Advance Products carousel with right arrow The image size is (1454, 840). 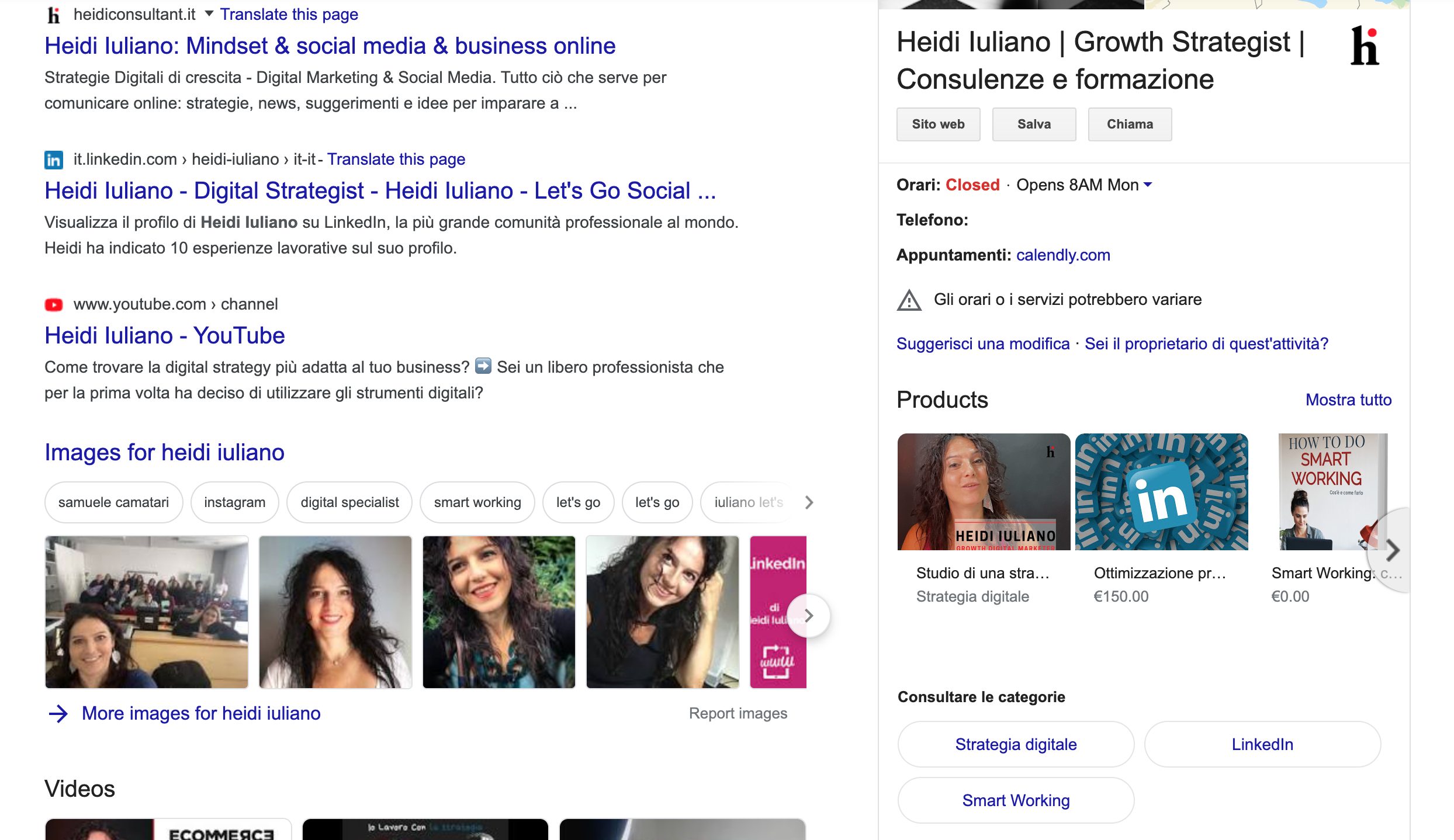click(x=1393, y=550)
